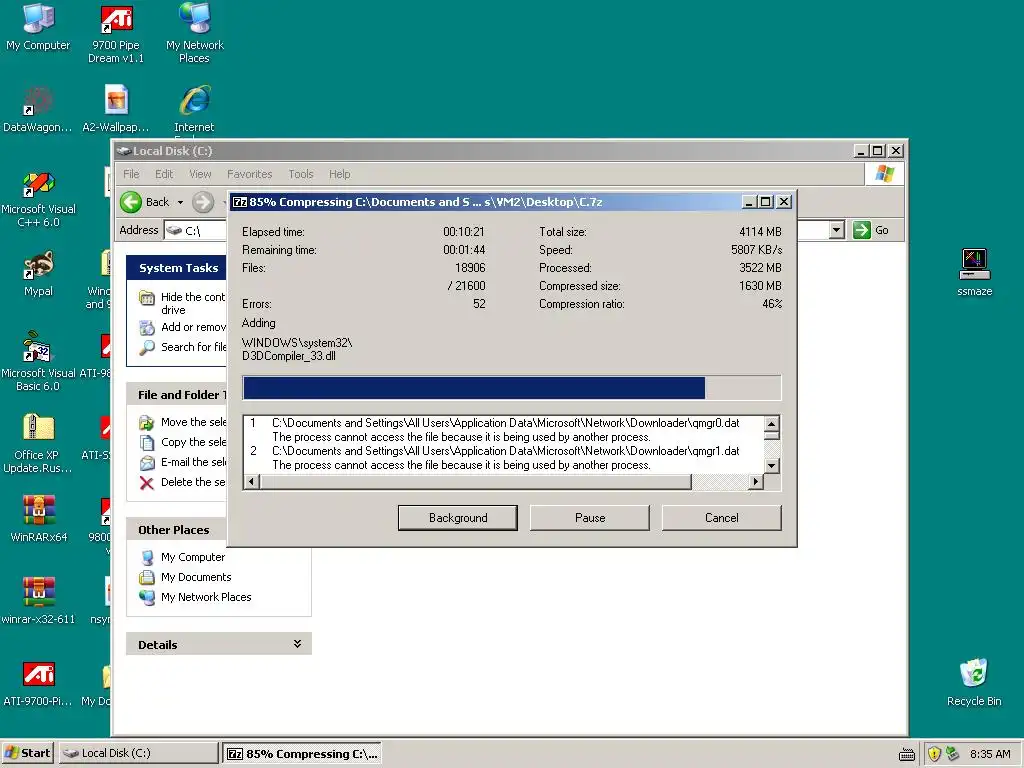Open 9700 Pipe Dream v1.1 shortcut
The height and width of the screenshot is (768, 1024).
click(116, 34)
